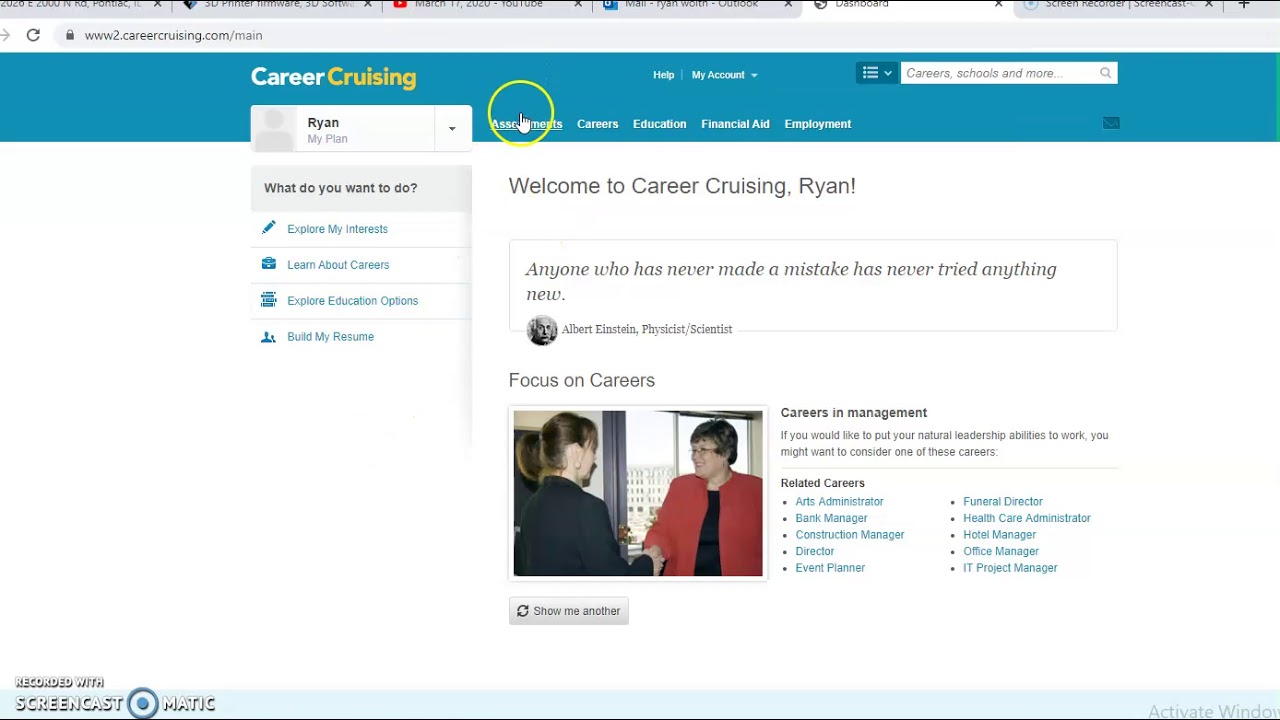Close the Mail Outlook tab

click(x=789, y=4)
